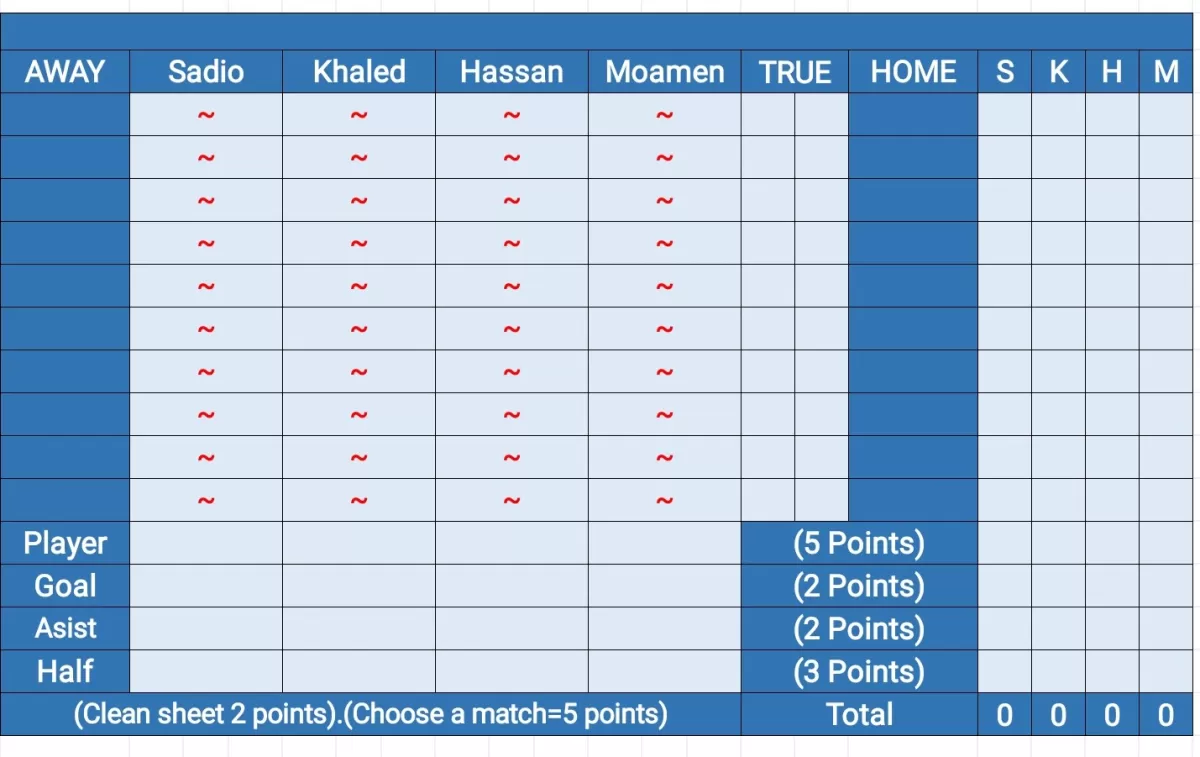Select the first tilde under Sadio
The width and height of the screenshot is (1200, 757).
(206, 115)
